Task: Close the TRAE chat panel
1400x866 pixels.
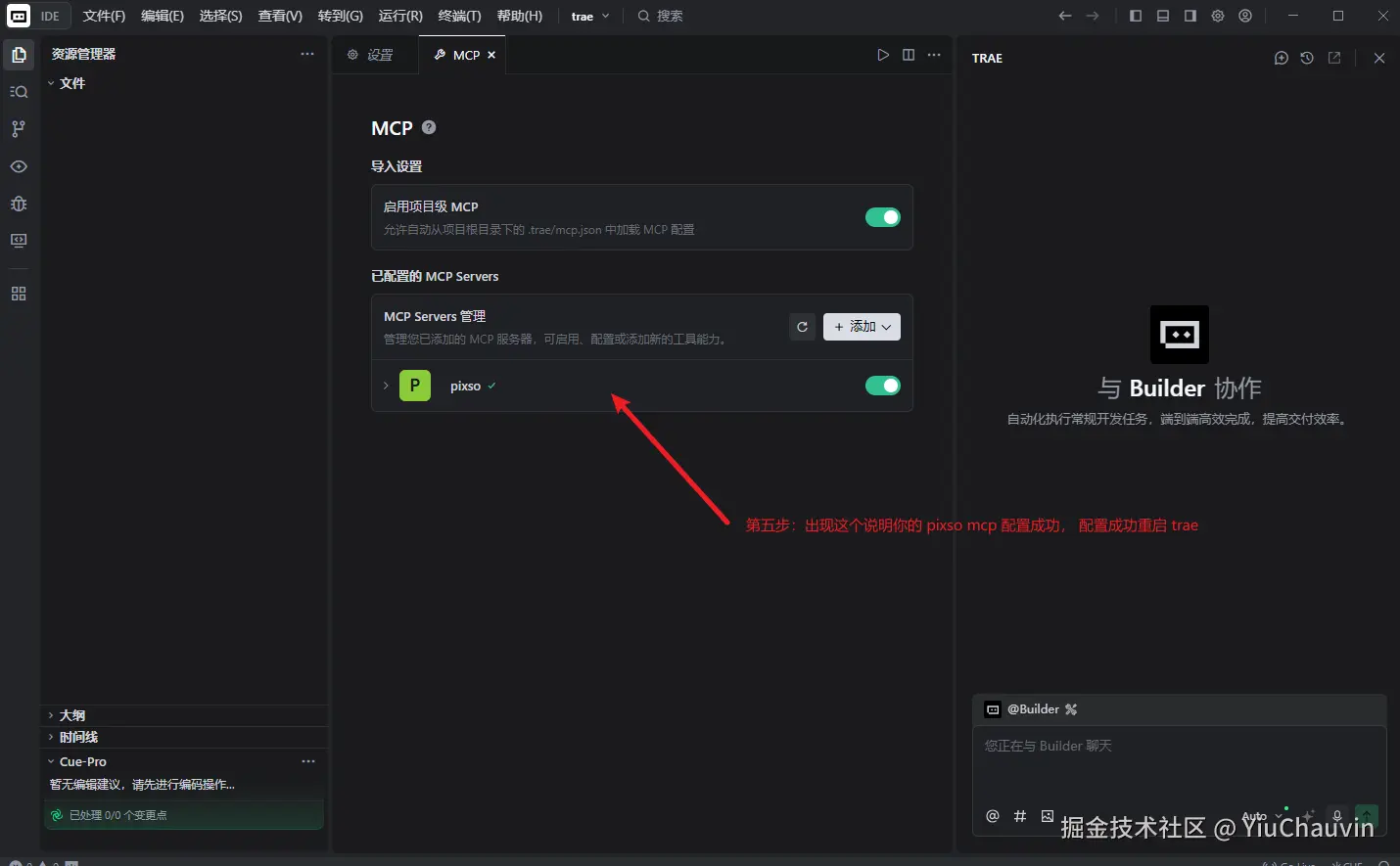Action: (x=1379, y=58)
